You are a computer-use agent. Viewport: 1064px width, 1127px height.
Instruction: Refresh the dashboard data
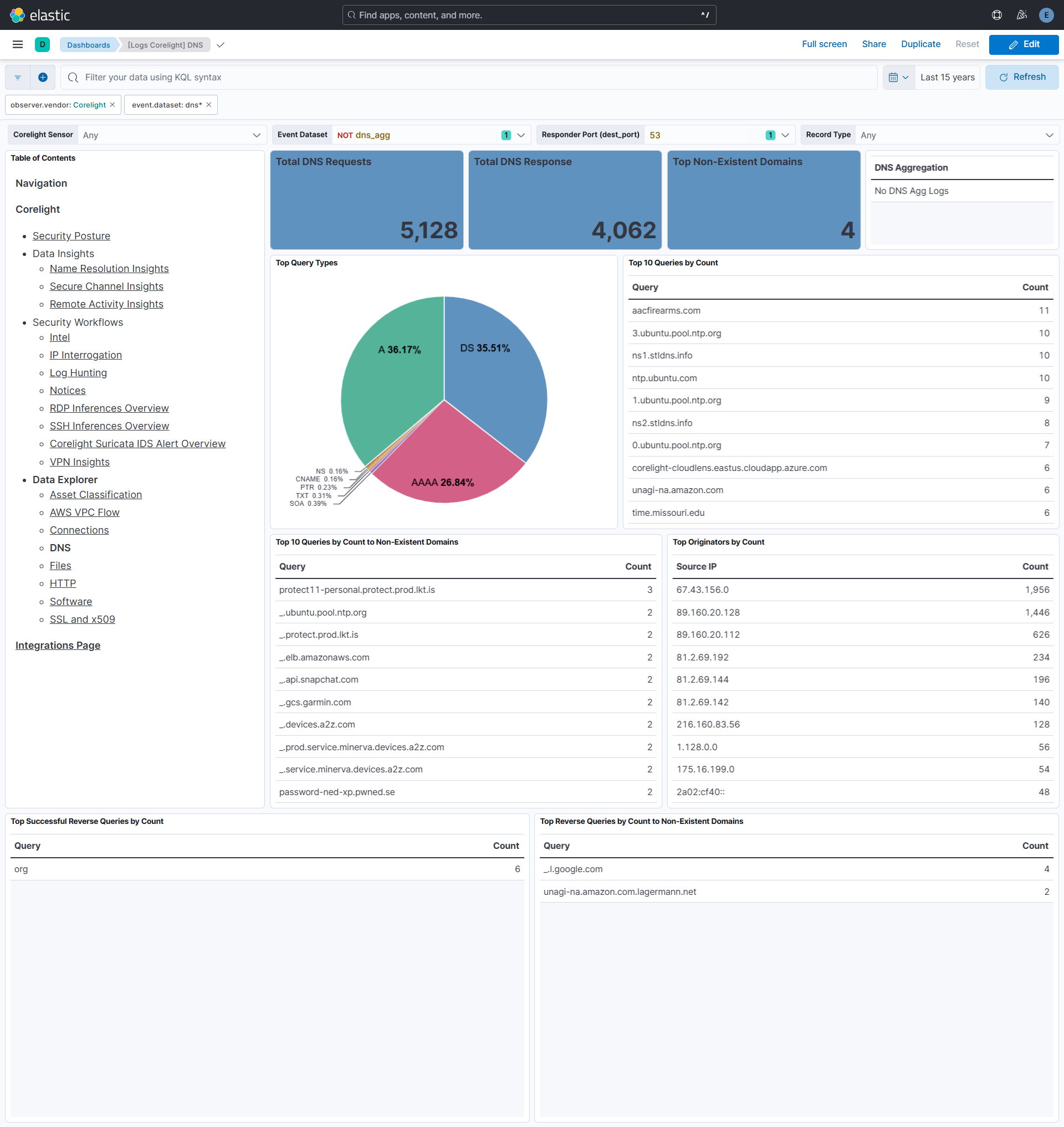(1021, 77)
